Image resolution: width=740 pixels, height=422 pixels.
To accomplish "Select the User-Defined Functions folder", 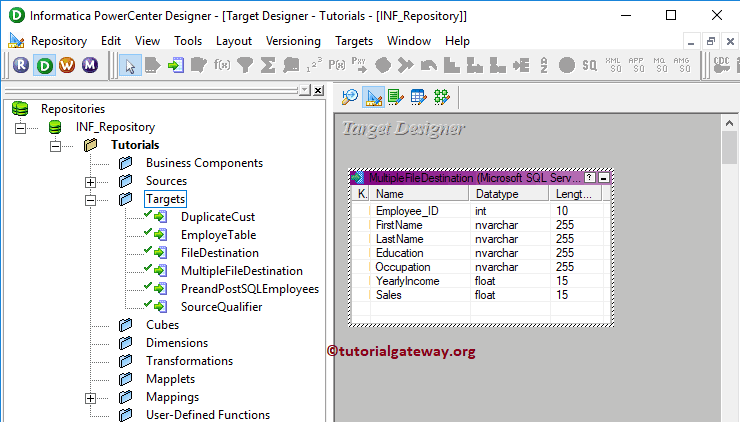I will [x=208, y=415].
